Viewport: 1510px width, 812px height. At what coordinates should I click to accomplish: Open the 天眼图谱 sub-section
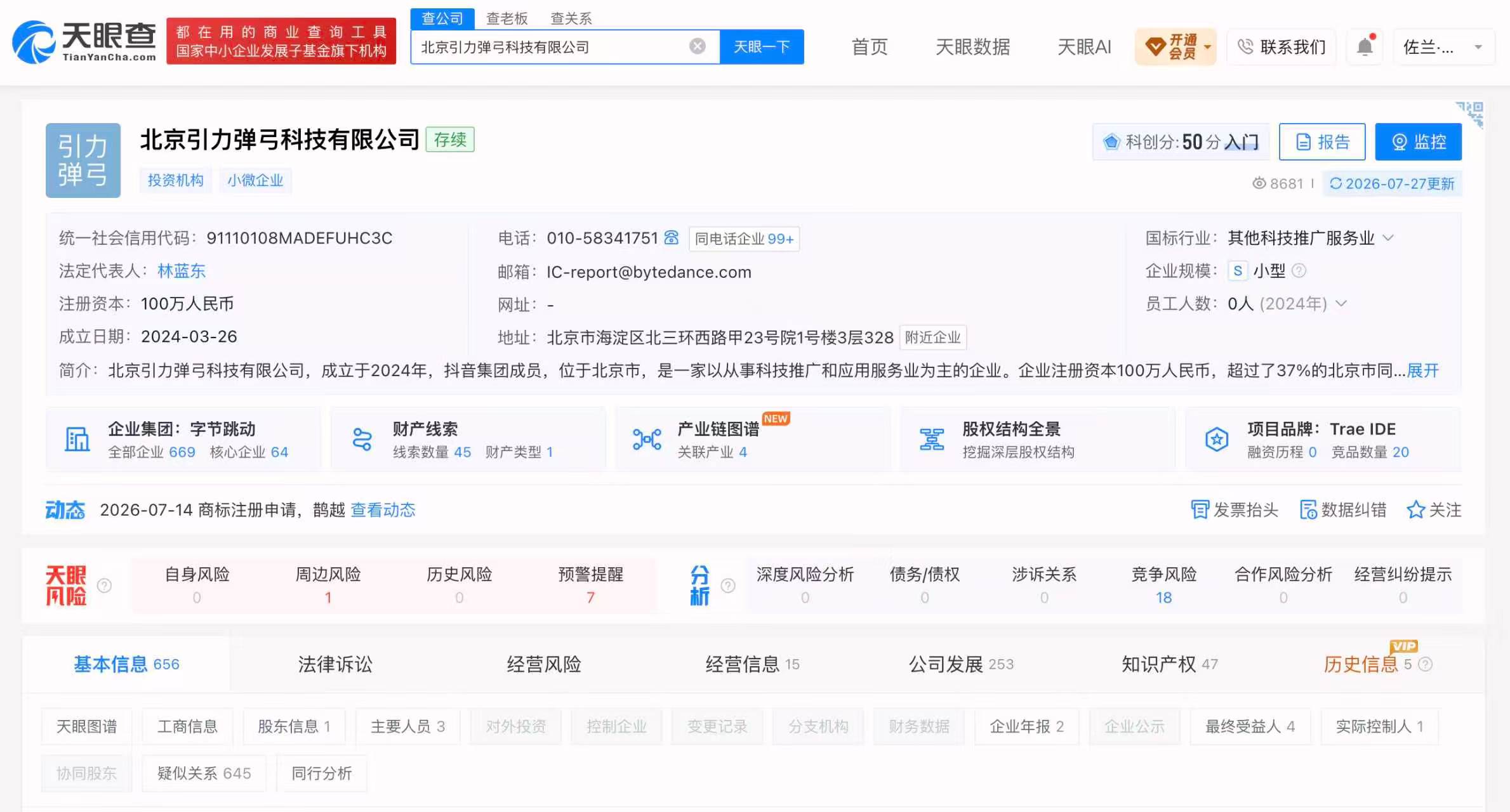point(87,726)
